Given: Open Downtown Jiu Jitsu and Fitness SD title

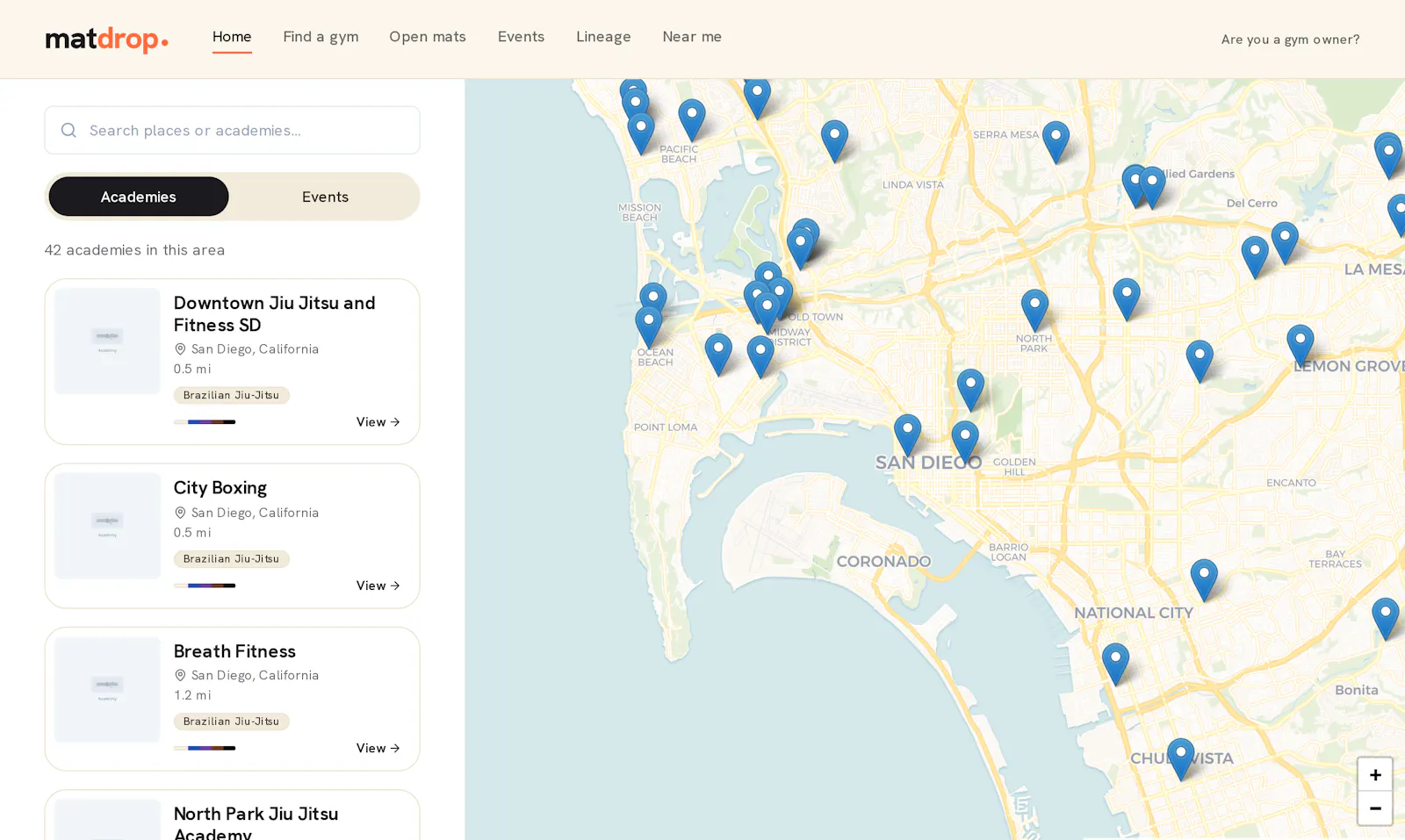Looking at the screenshot, I should tap(274, 313).
